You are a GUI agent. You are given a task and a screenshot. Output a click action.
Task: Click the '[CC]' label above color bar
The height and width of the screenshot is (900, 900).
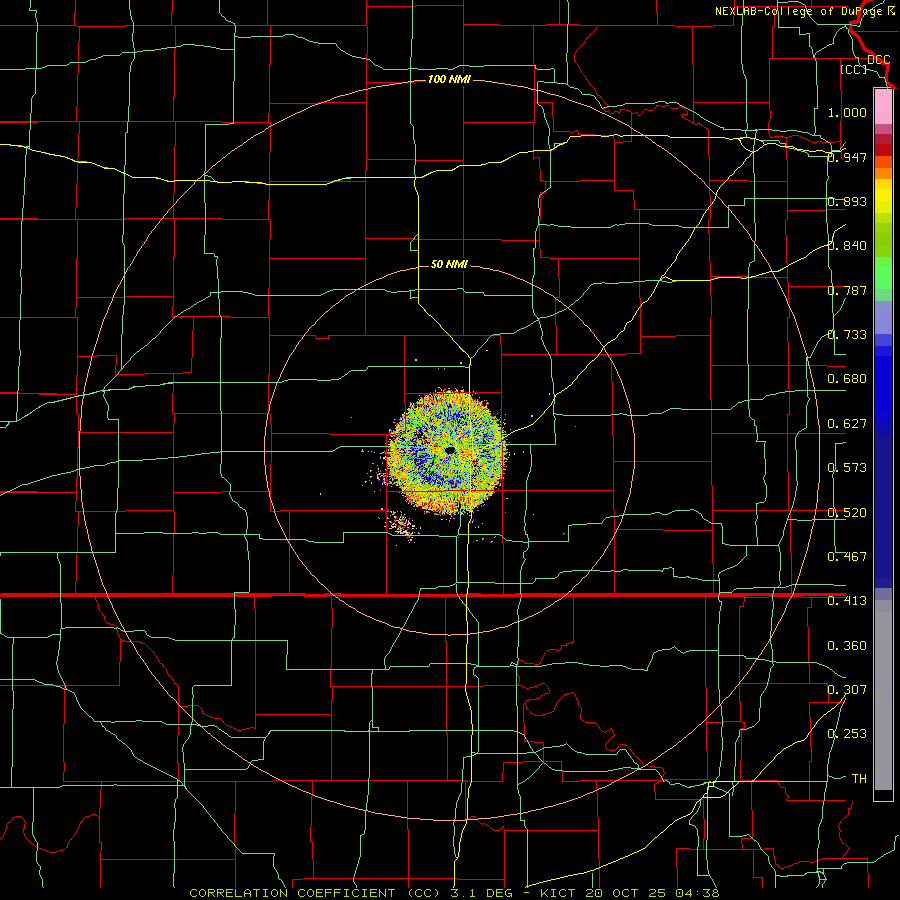coord(854,69)
